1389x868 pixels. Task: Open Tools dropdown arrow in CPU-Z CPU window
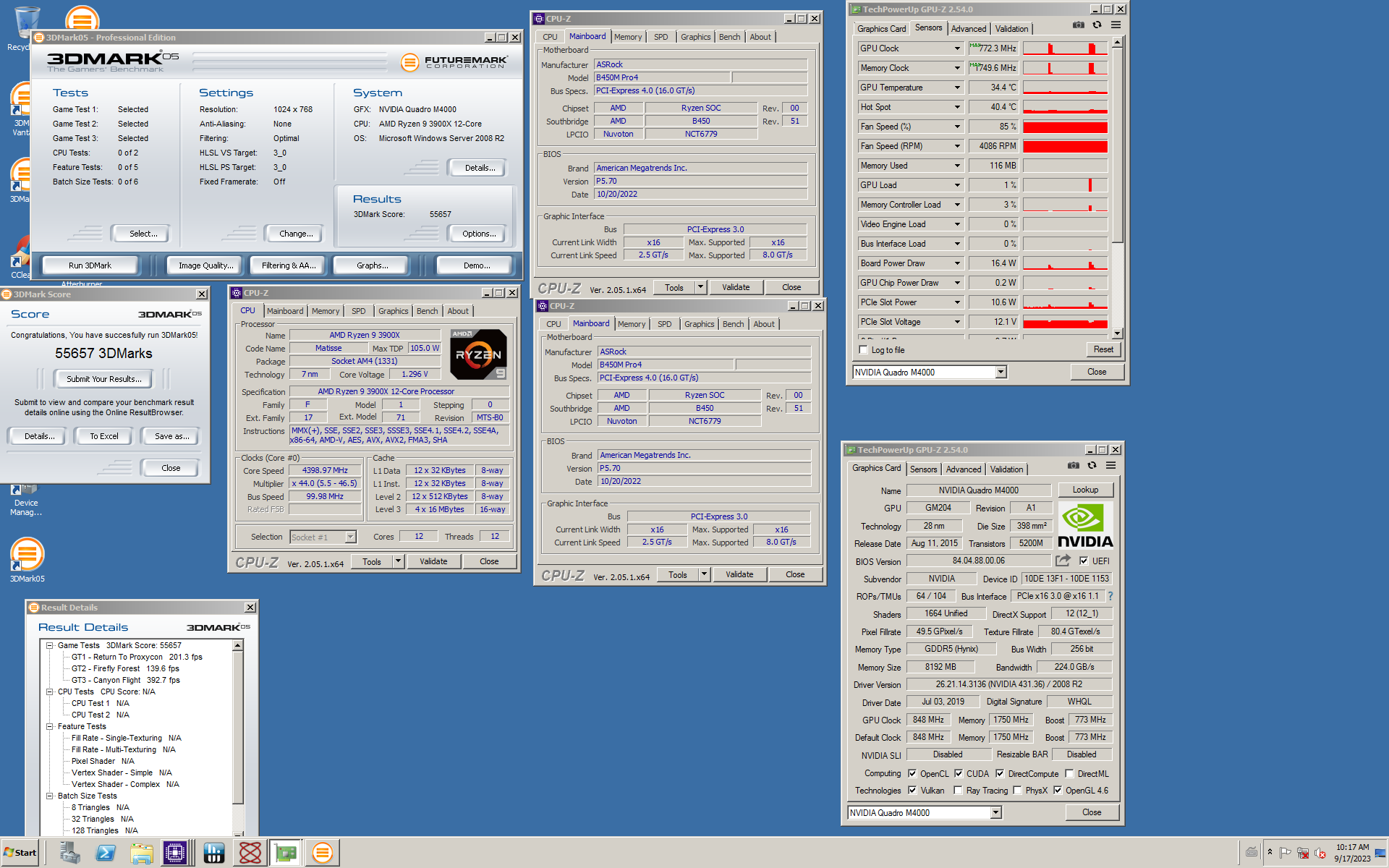[398, 561]
